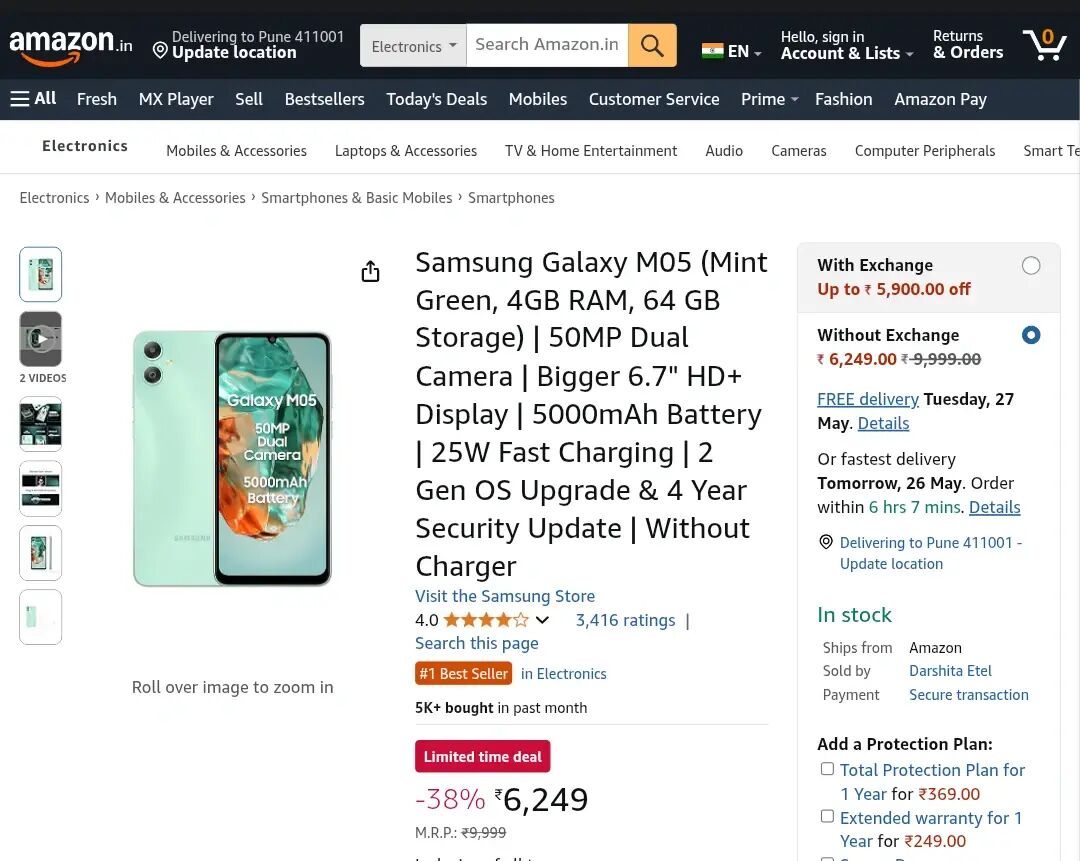Open the Electronics search category dropdown

(413, 46)
